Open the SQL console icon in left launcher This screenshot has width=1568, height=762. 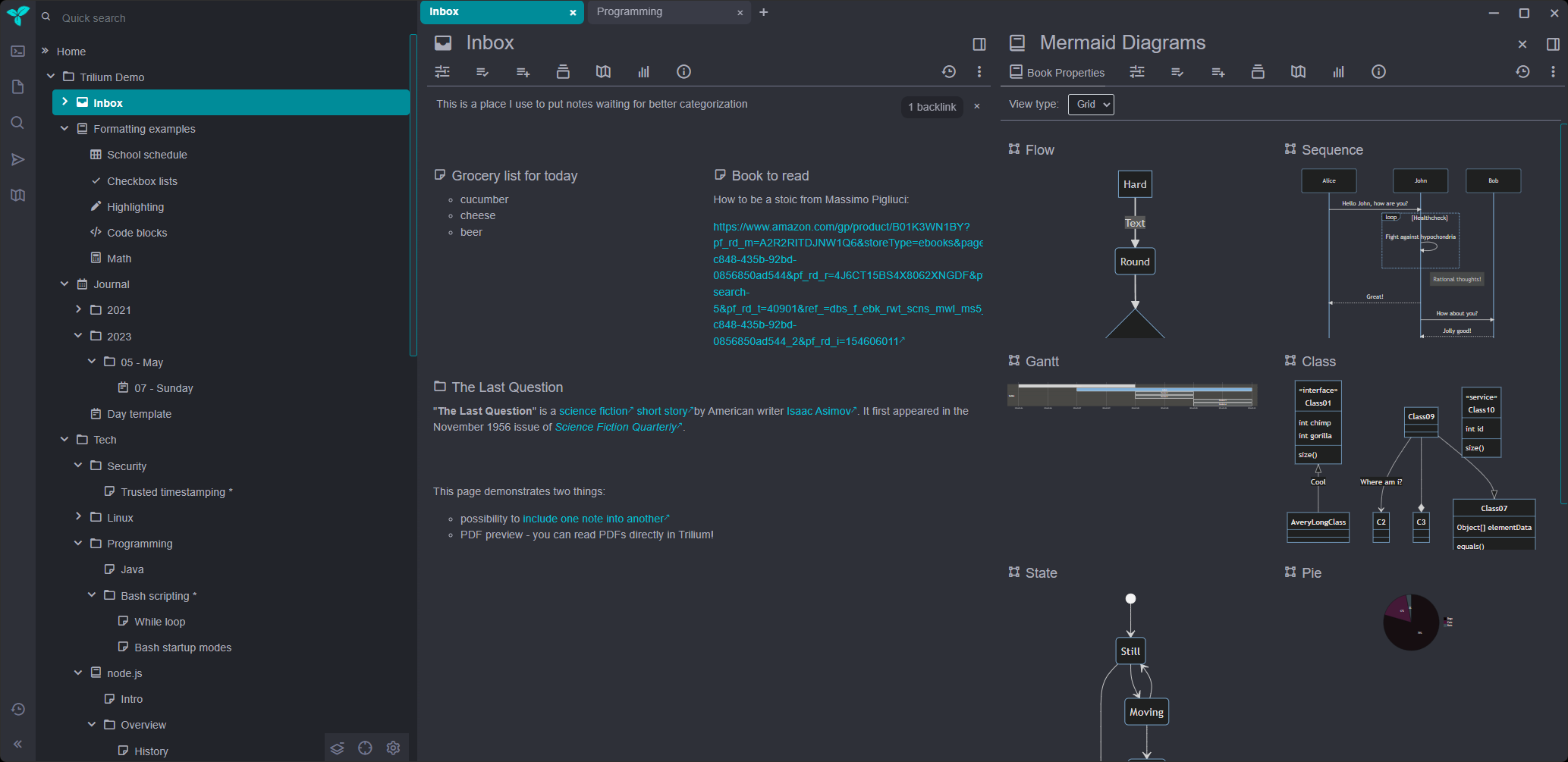point(18,52)
